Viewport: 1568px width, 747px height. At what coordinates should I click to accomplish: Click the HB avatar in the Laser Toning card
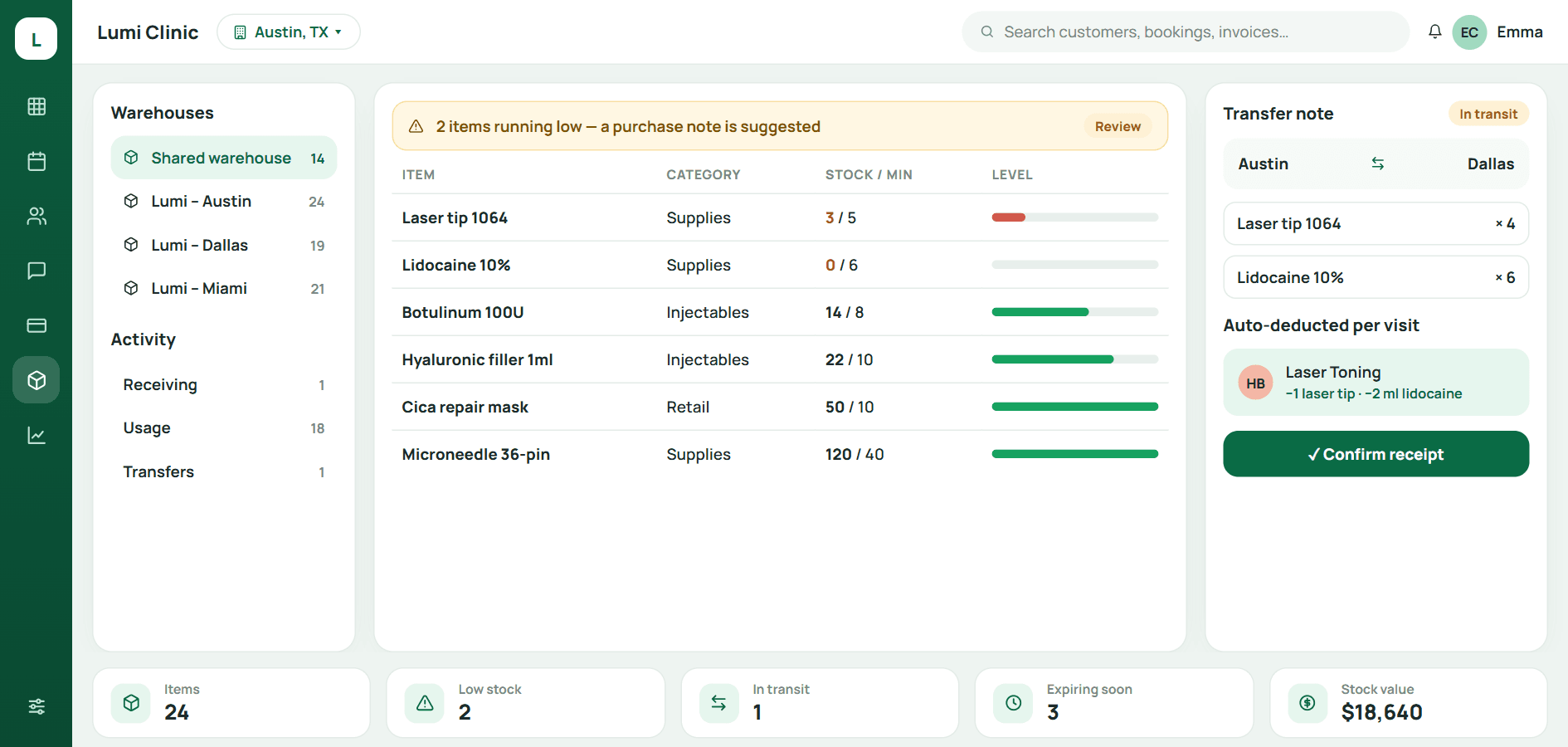pos(1255,383)
